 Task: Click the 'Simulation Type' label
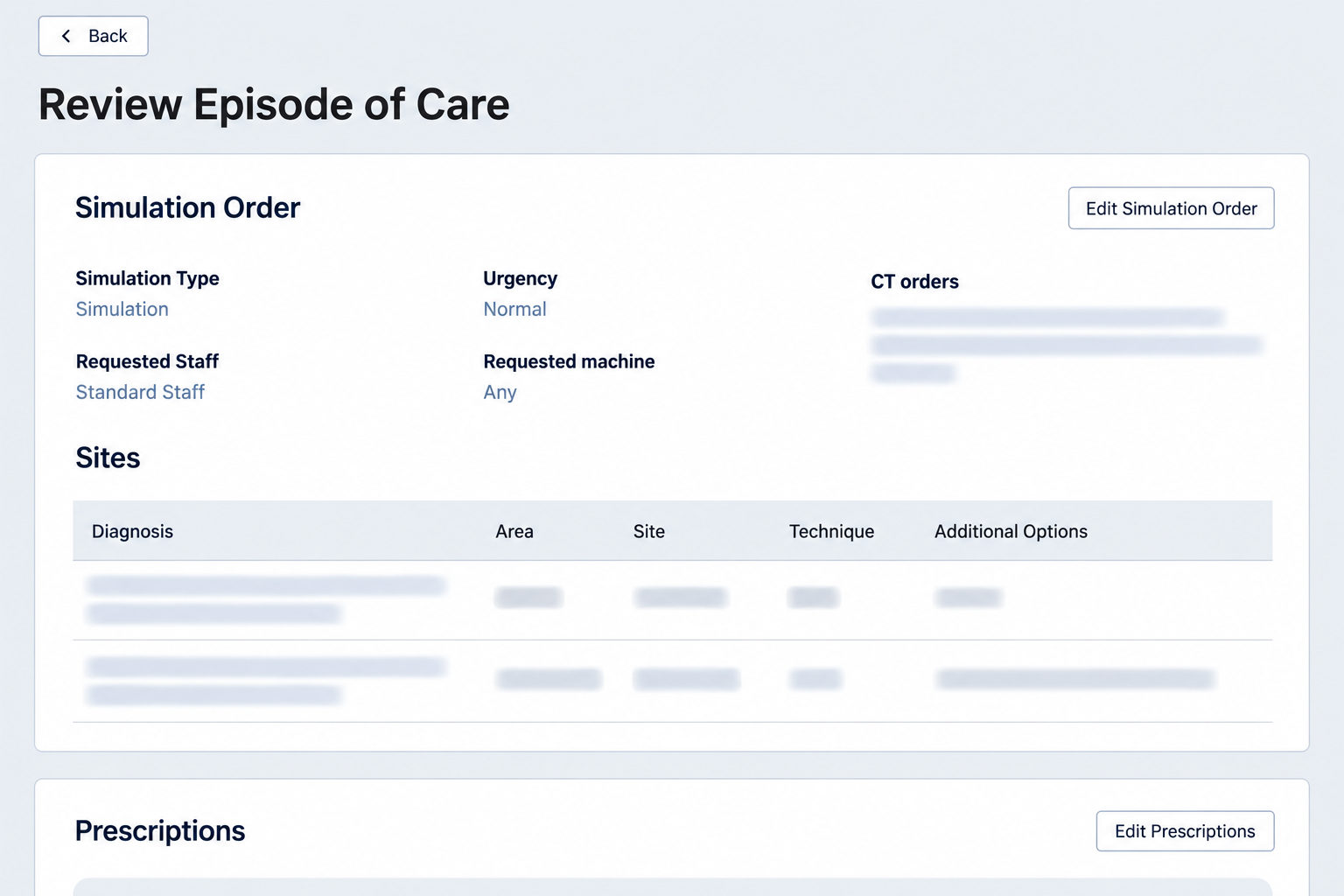click(x=147, y=278)
